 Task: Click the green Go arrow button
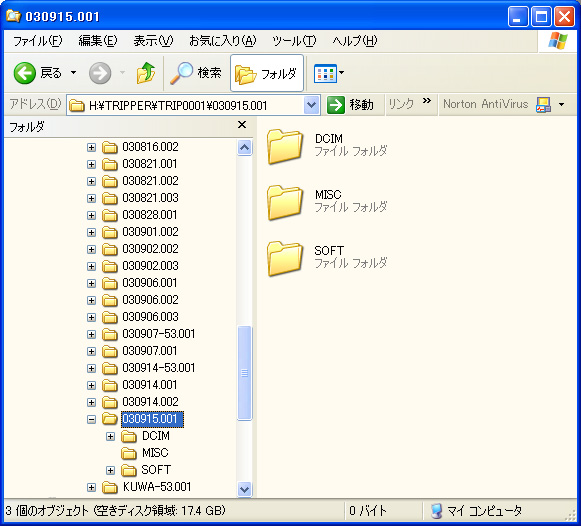click(336, 105)
